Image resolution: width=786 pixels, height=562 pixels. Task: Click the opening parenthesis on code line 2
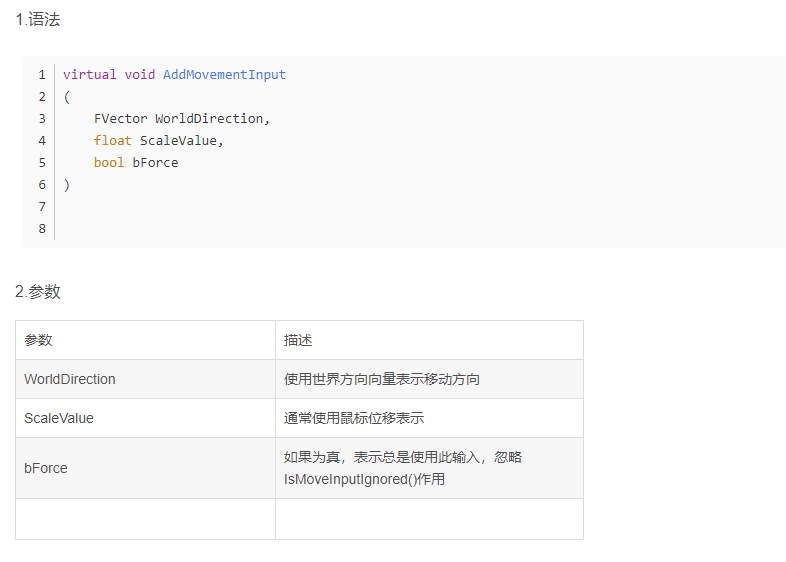point(67,97)
